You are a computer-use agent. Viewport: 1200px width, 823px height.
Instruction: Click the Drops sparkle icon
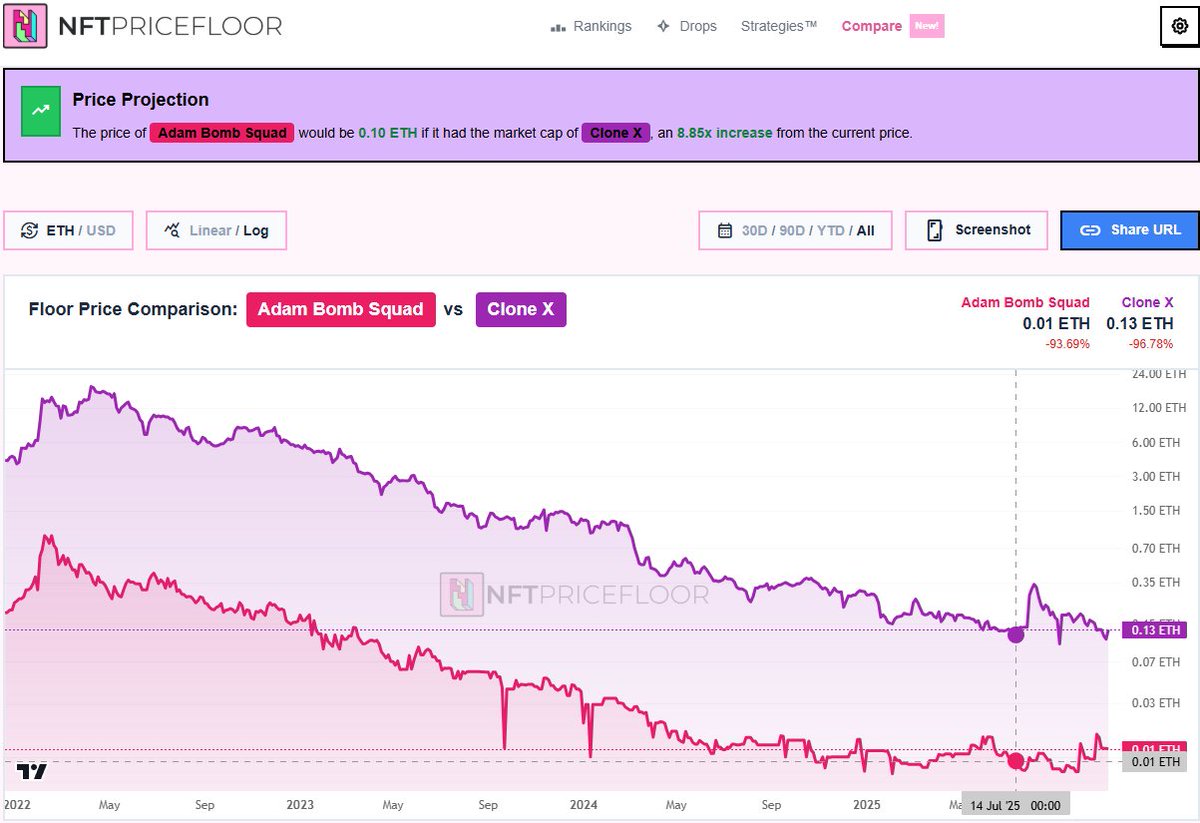point(663,26)
